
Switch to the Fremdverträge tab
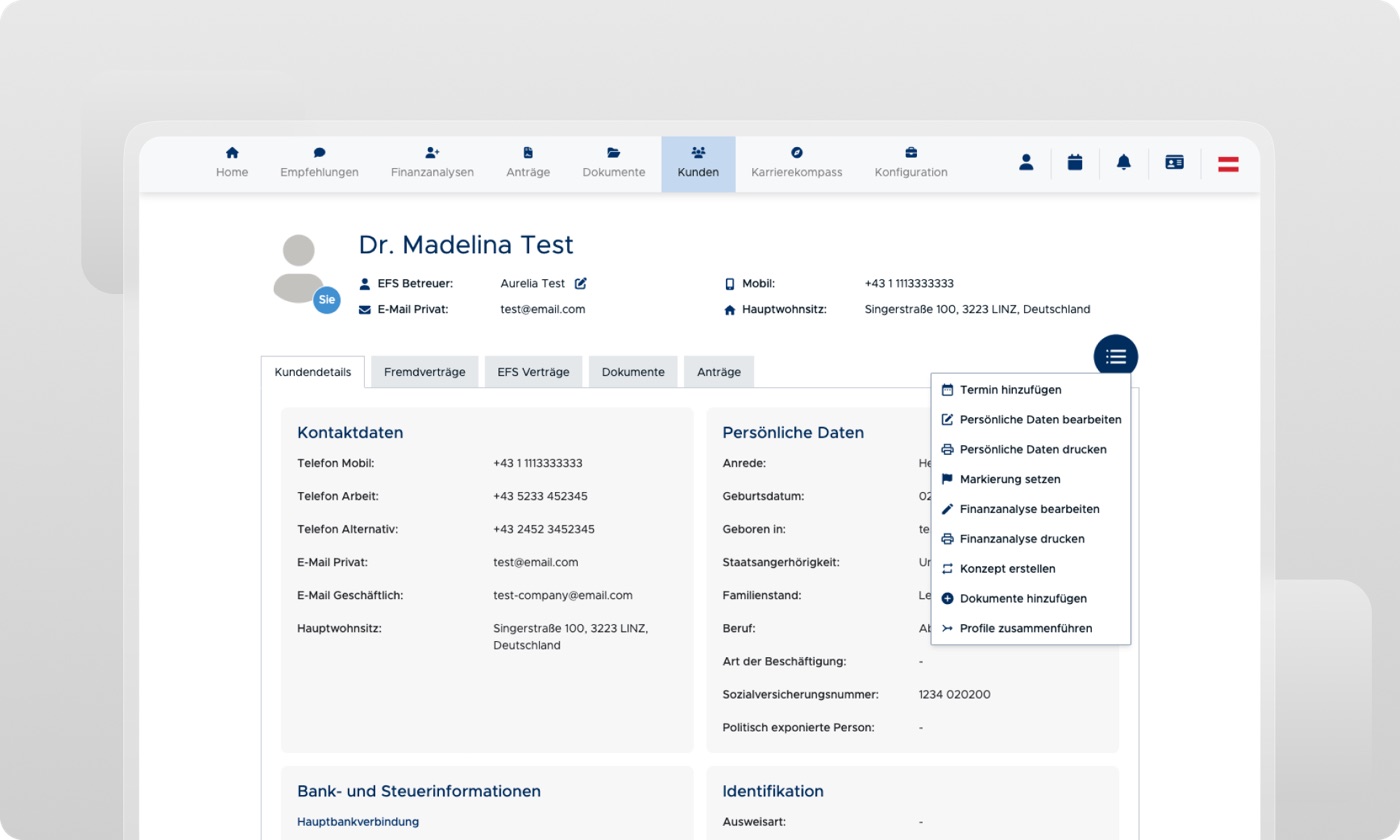(x=425, y=372)
